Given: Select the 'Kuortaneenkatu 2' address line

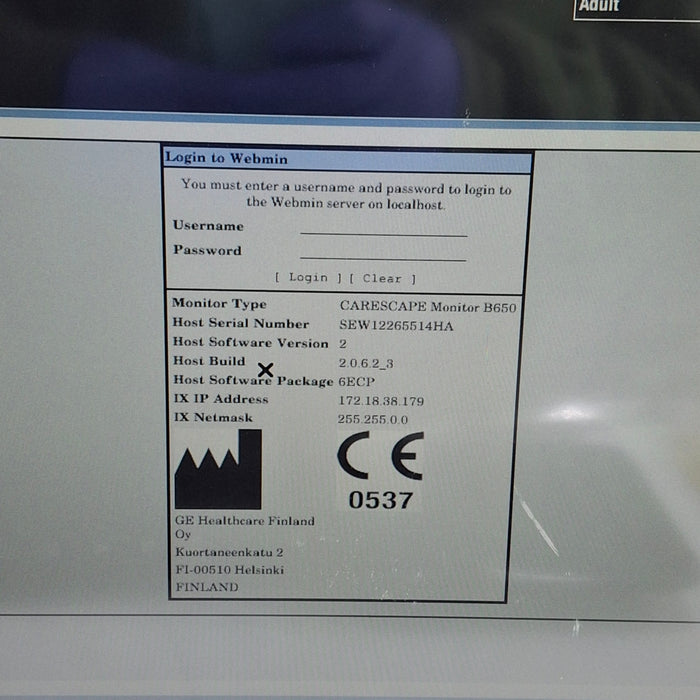Looking at the screenshot, I should click(229, 552).
